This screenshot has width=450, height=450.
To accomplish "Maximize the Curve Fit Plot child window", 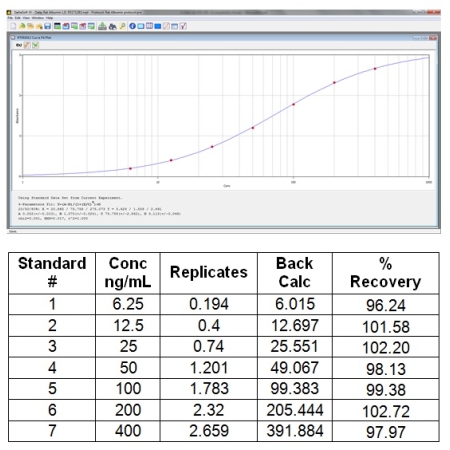I will pos(425,38).
